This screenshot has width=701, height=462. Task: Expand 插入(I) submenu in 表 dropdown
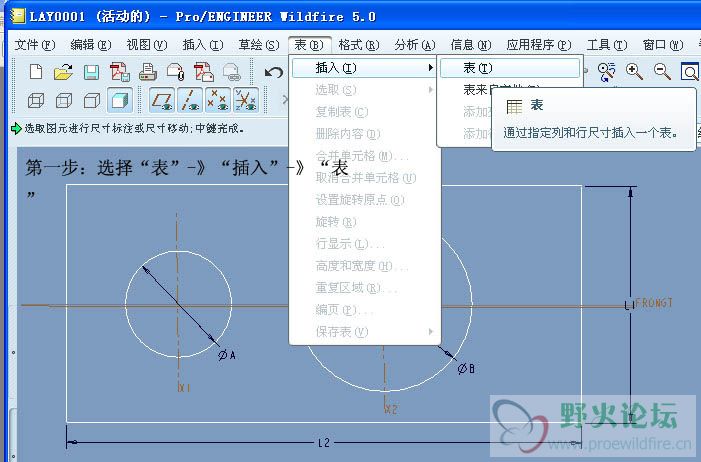364,68
